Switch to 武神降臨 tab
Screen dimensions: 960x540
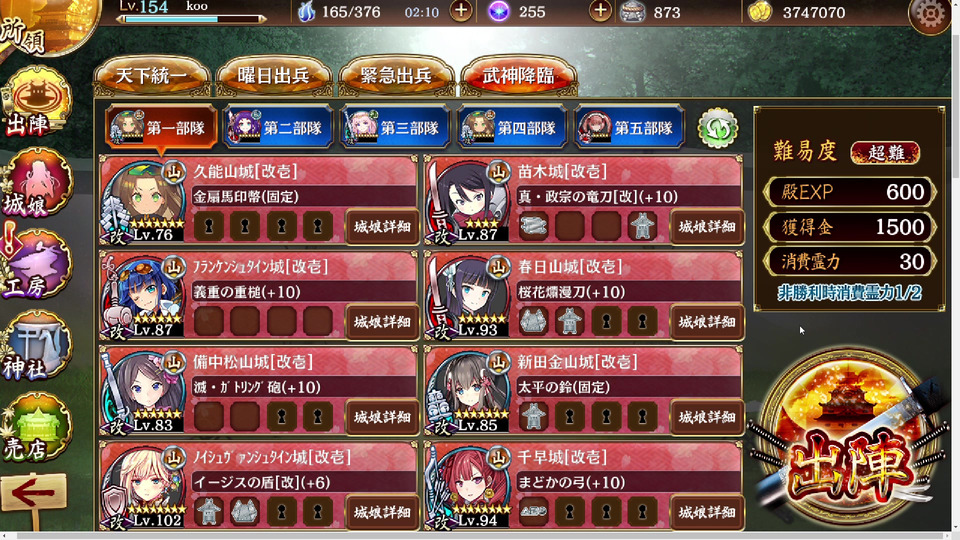click(x=519, y=76)
